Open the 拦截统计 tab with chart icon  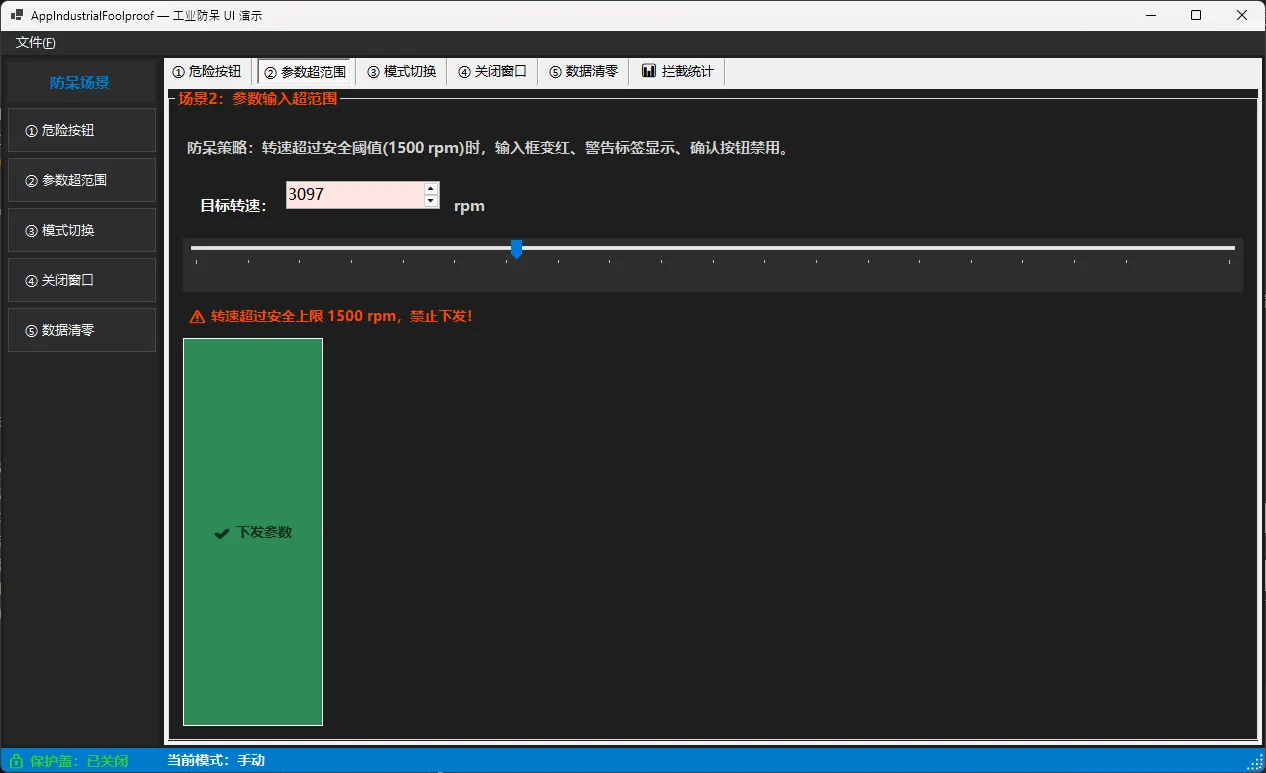[677, 72]
